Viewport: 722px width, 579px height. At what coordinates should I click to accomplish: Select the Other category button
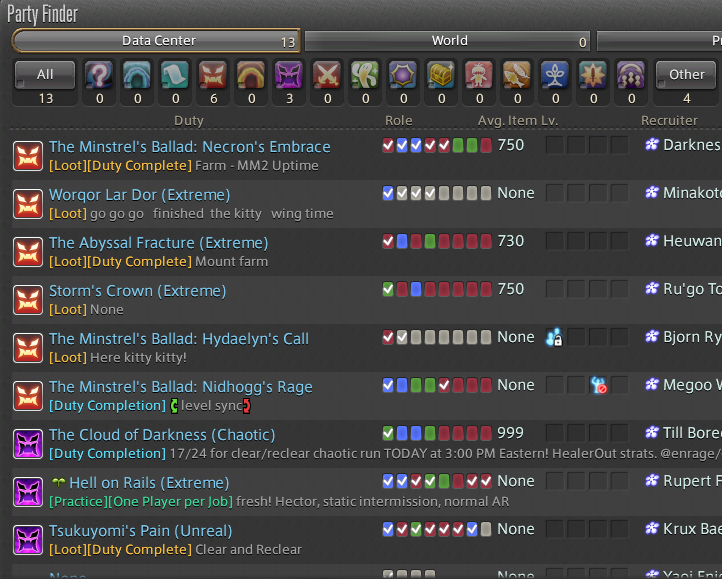pos(686,74)
